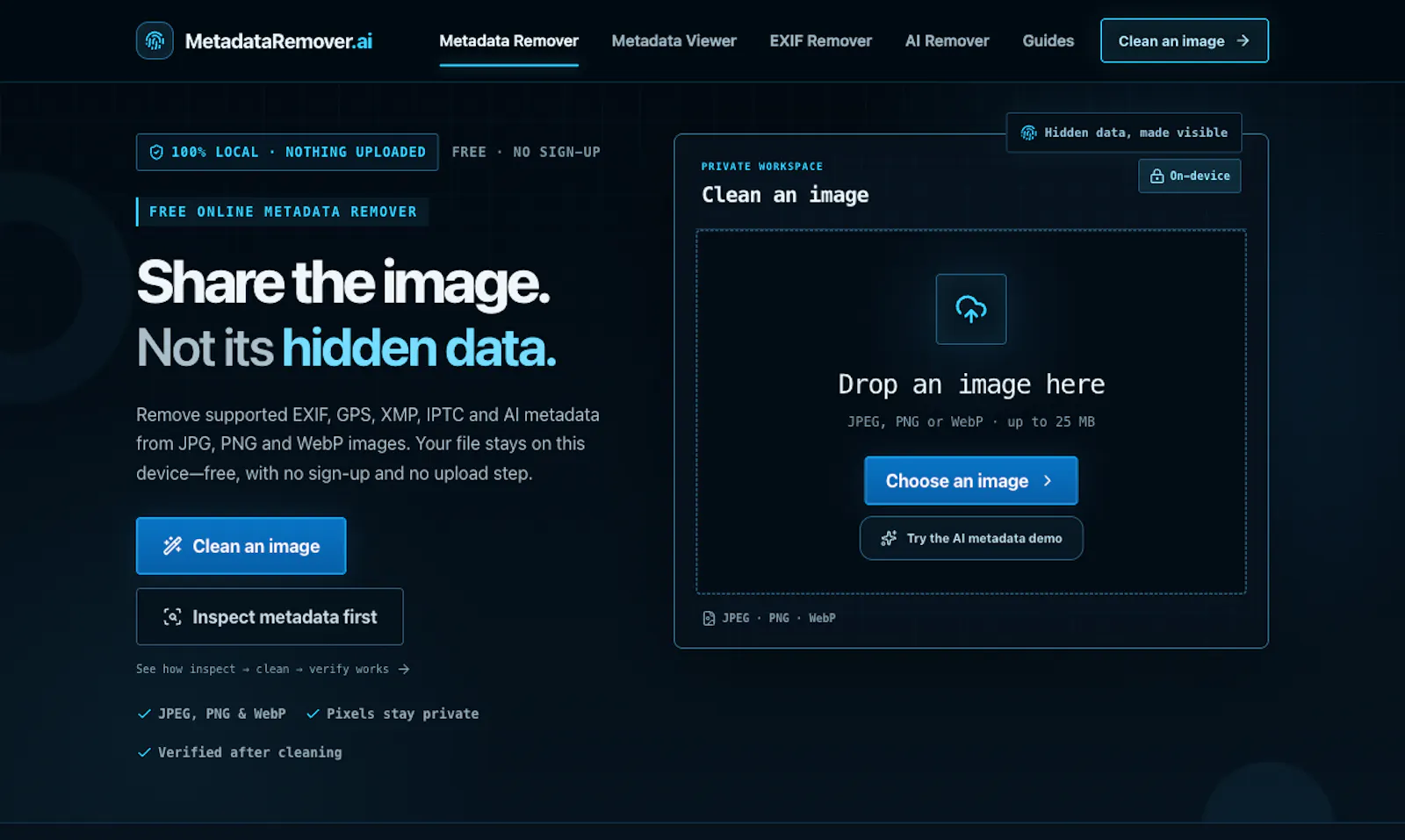Viewport: 1405px width, 840px height.
Task: Click the sparkle icon on AI metadata demo
Action: [889, 538]
